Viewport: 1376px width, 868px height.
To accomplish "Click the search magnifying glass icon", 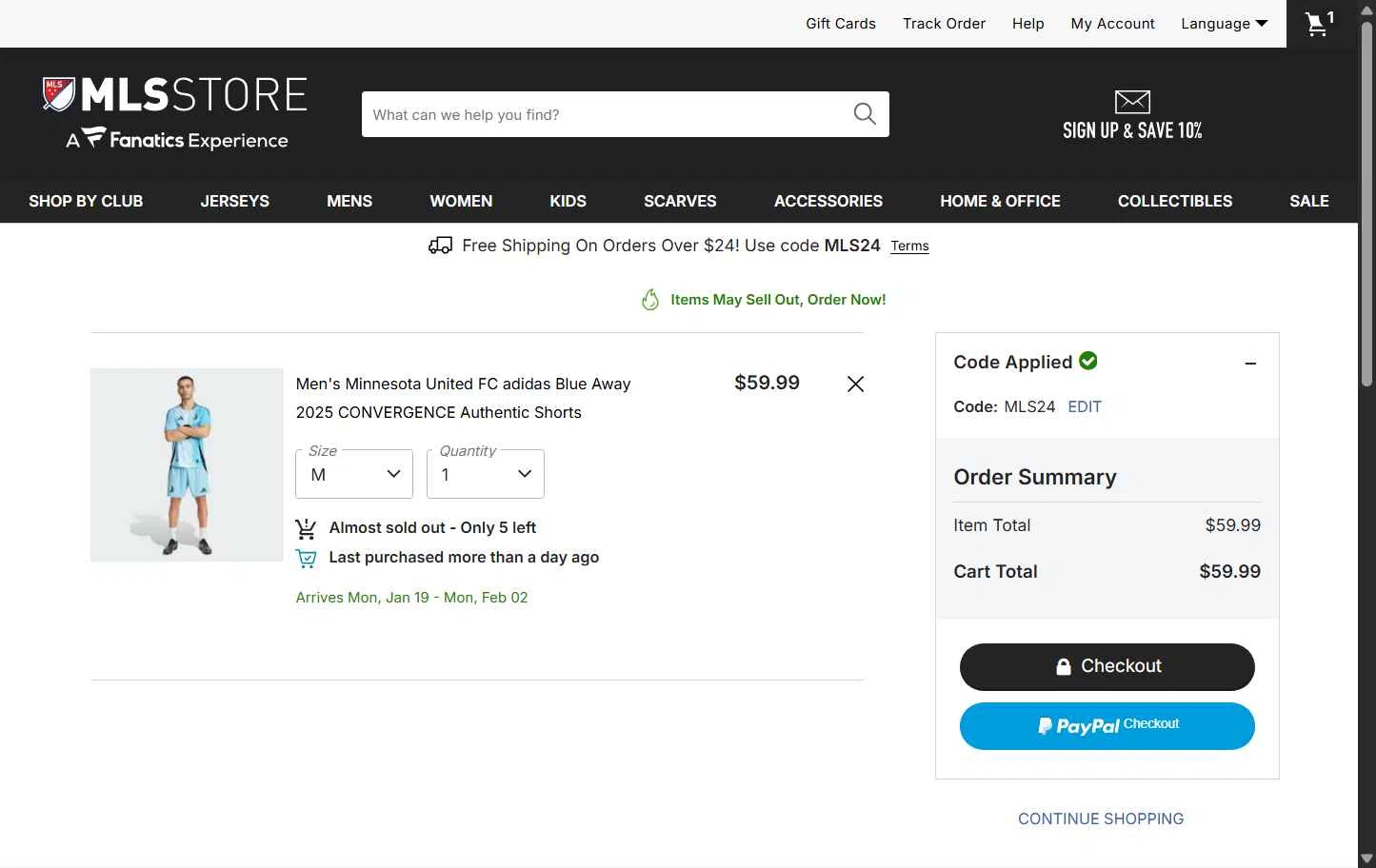I will point(865,114).
